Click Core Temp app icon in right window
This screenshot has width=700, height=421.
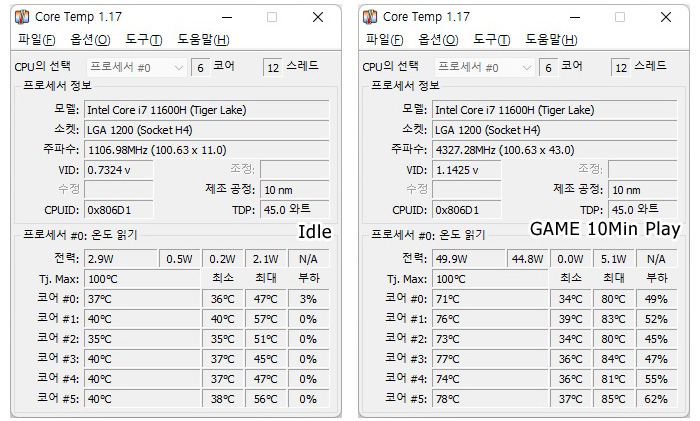pyautogui.click(x=371, y=17)
